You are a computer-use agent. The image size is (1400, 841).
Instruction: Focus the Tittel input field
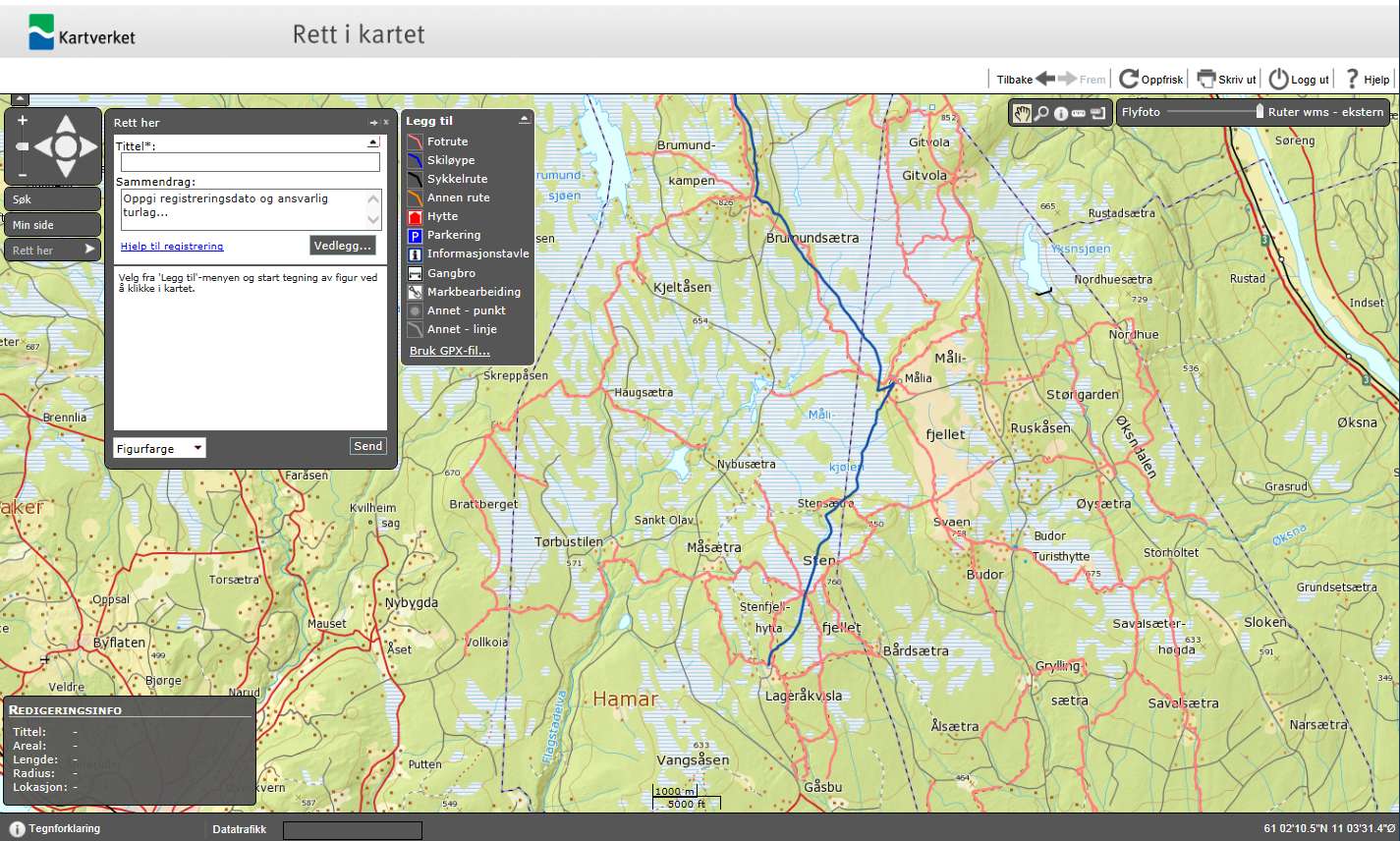click(251, 162)
